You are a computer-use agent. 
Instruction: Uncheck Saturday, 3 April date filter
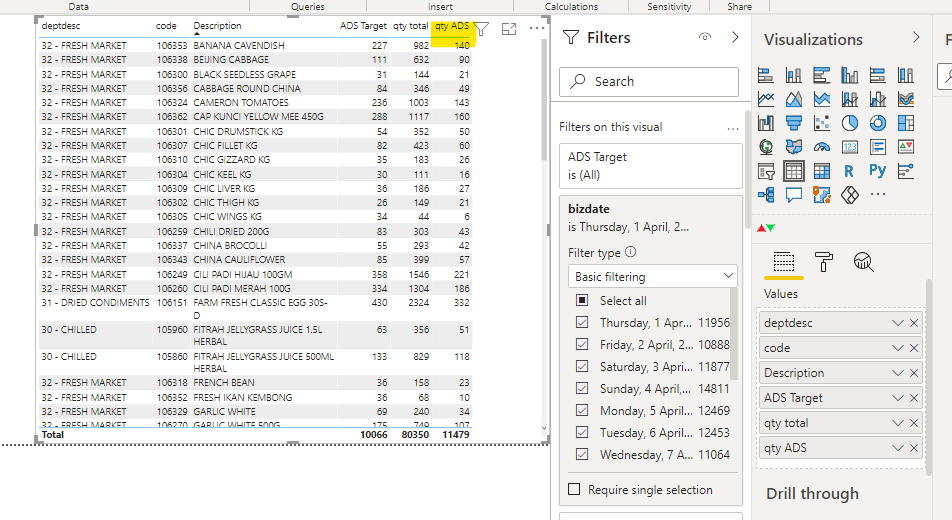582,366
